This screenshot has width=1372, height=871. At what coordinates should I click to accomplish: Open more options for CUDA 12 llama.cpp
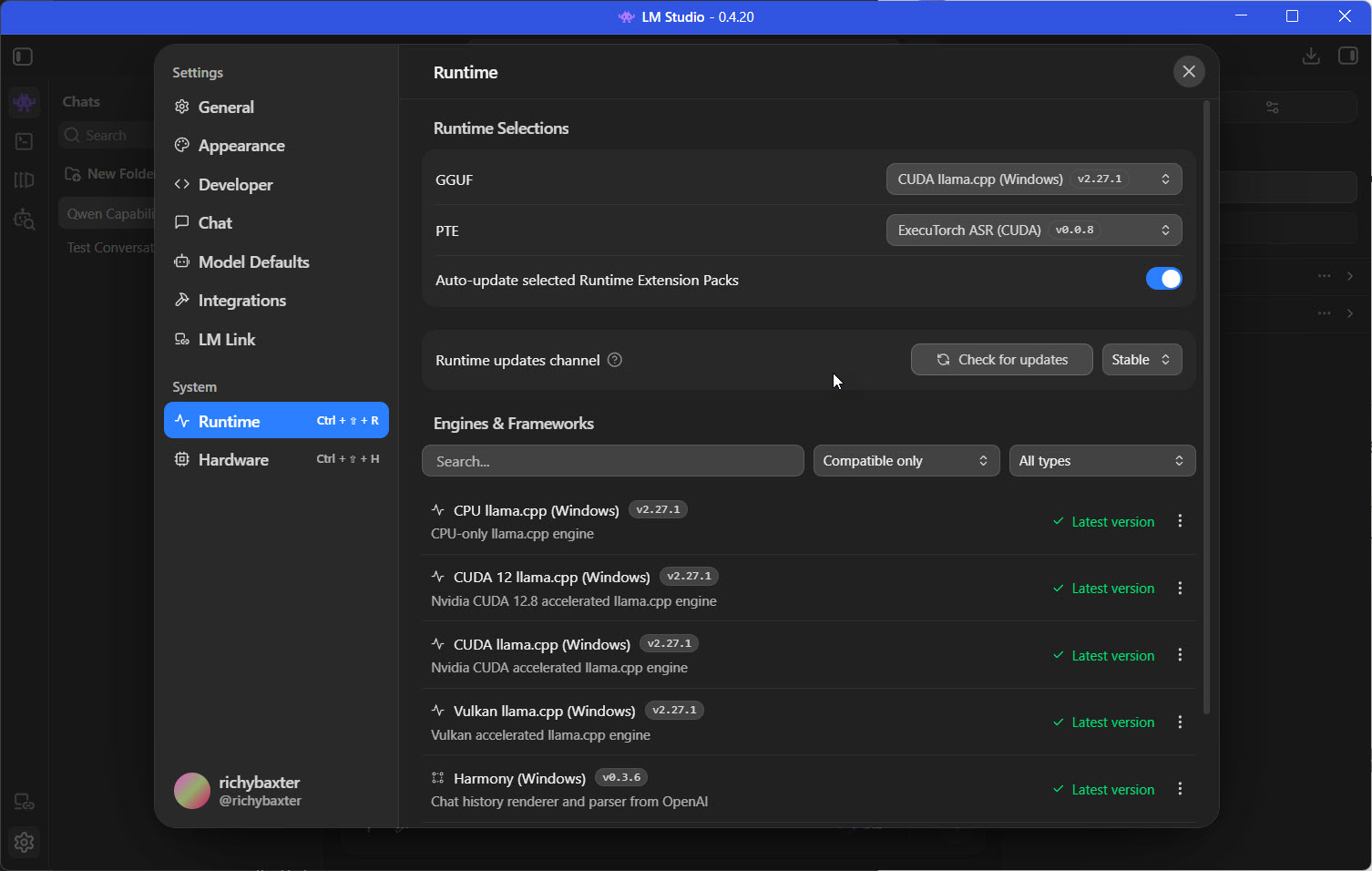point(1180,589)
